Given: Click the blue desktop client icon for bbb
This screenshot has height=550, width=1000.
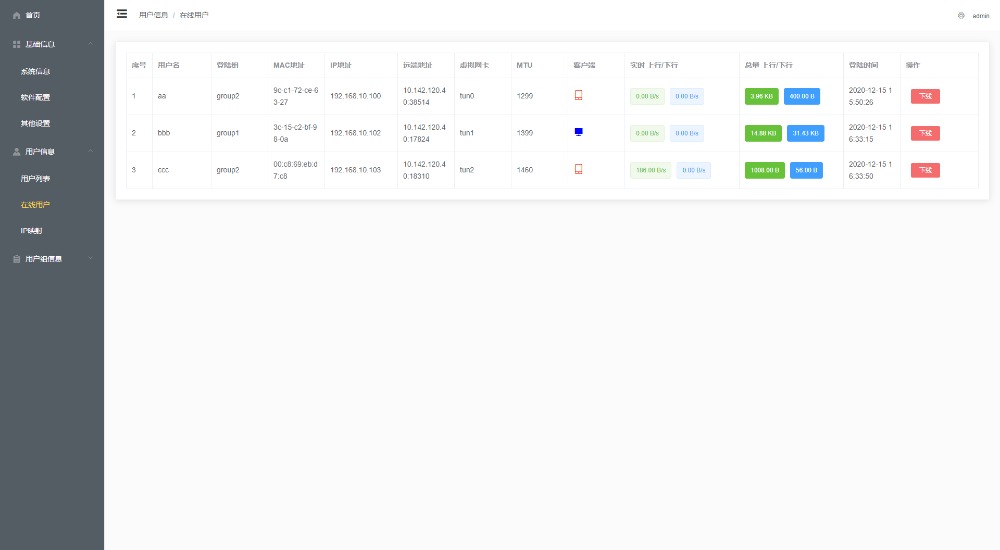Looking at the screenshot, I should click(x=578, y=132).
